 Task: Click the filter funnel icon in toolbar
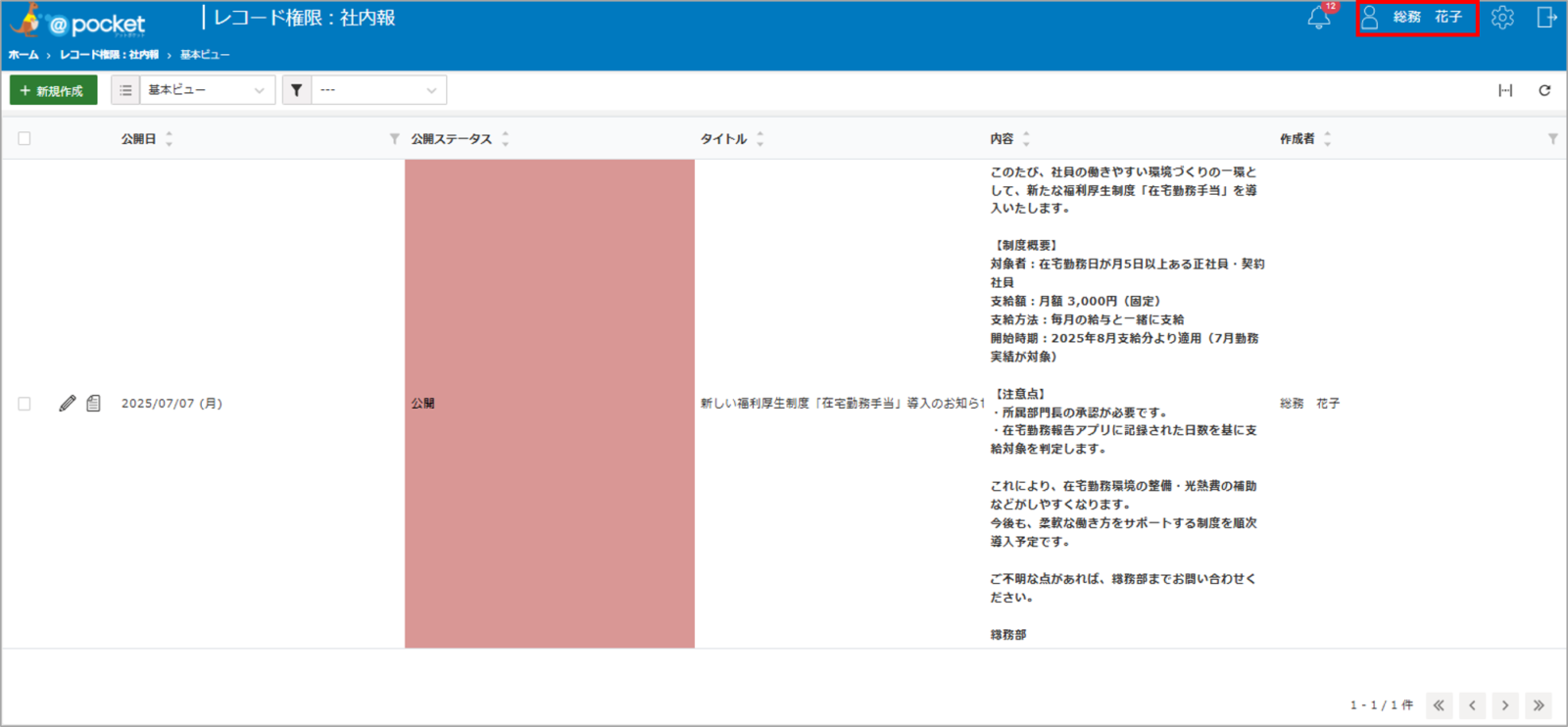(x=297, y=90)
